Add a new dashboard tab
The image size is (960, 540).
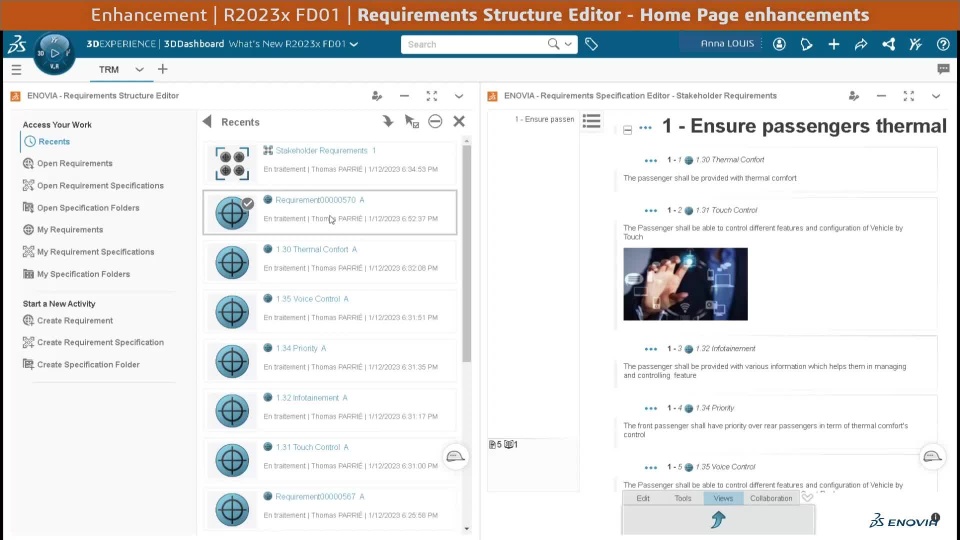click(162, 69)
